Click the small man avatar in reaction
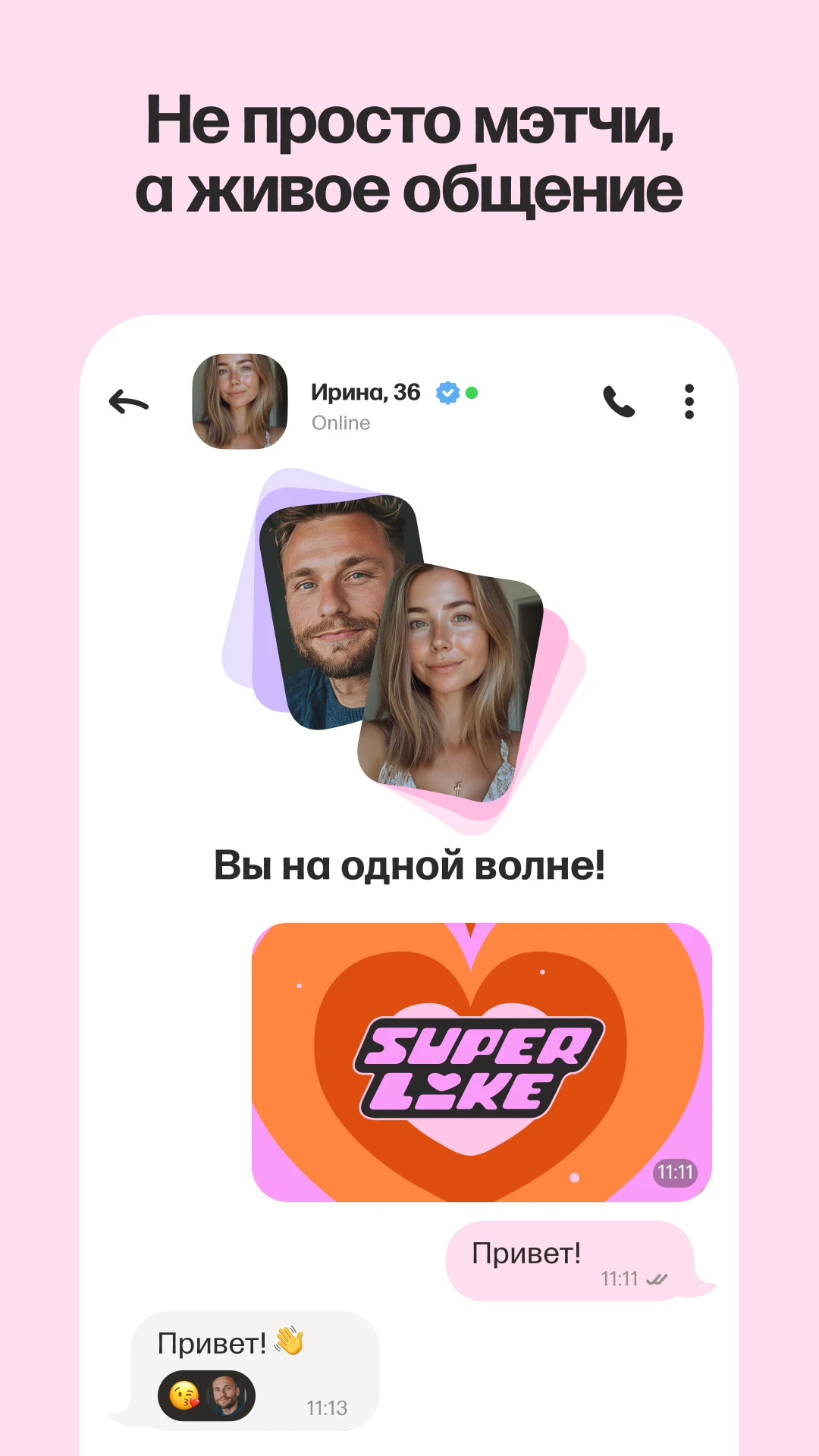This screenshot has height=1456, width=819. click(x=227, y=1395)
